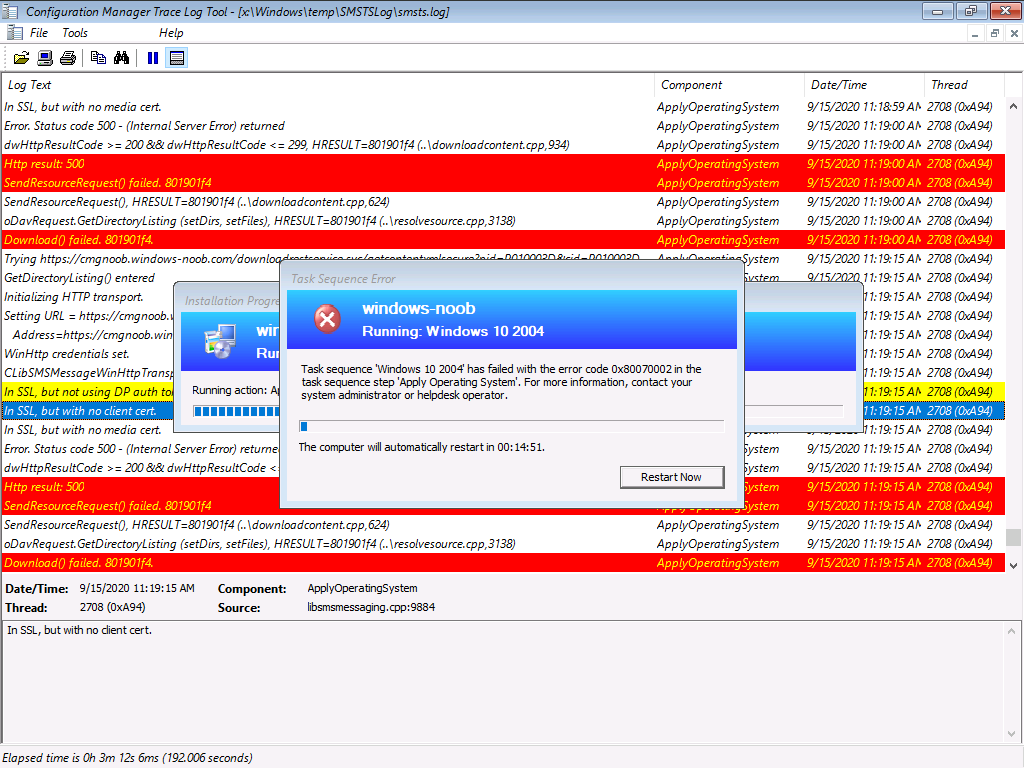
Task: Click Component value ApplyOperatingSystem in details
Action: [x=362, y=588]
